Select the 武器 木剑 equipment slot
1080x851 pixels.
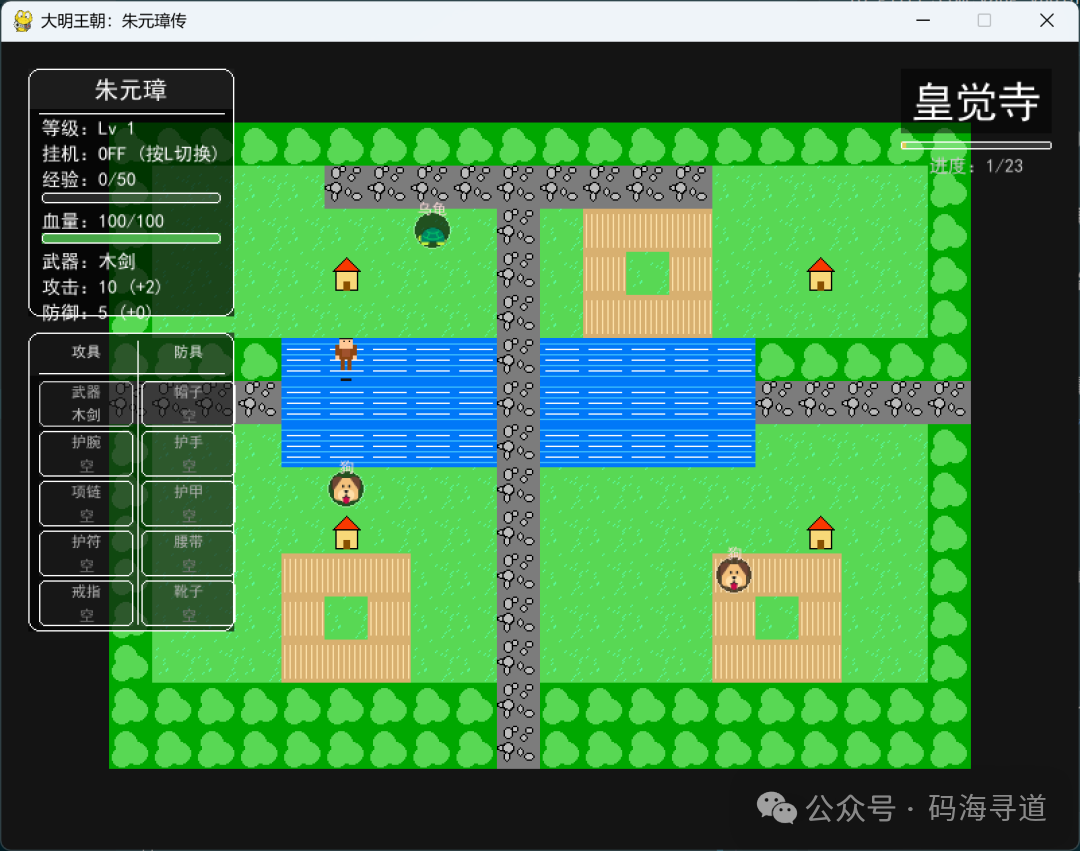(x=86, y=403)
